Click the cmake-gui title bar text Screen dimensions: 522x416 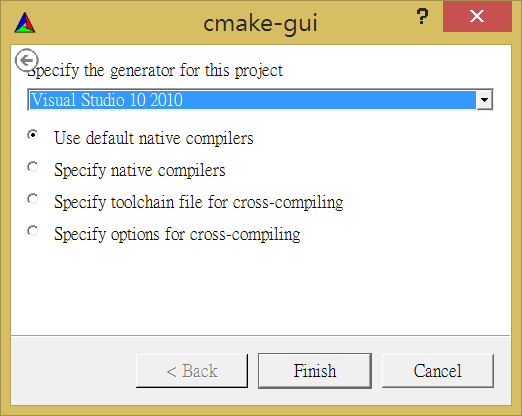260,23
